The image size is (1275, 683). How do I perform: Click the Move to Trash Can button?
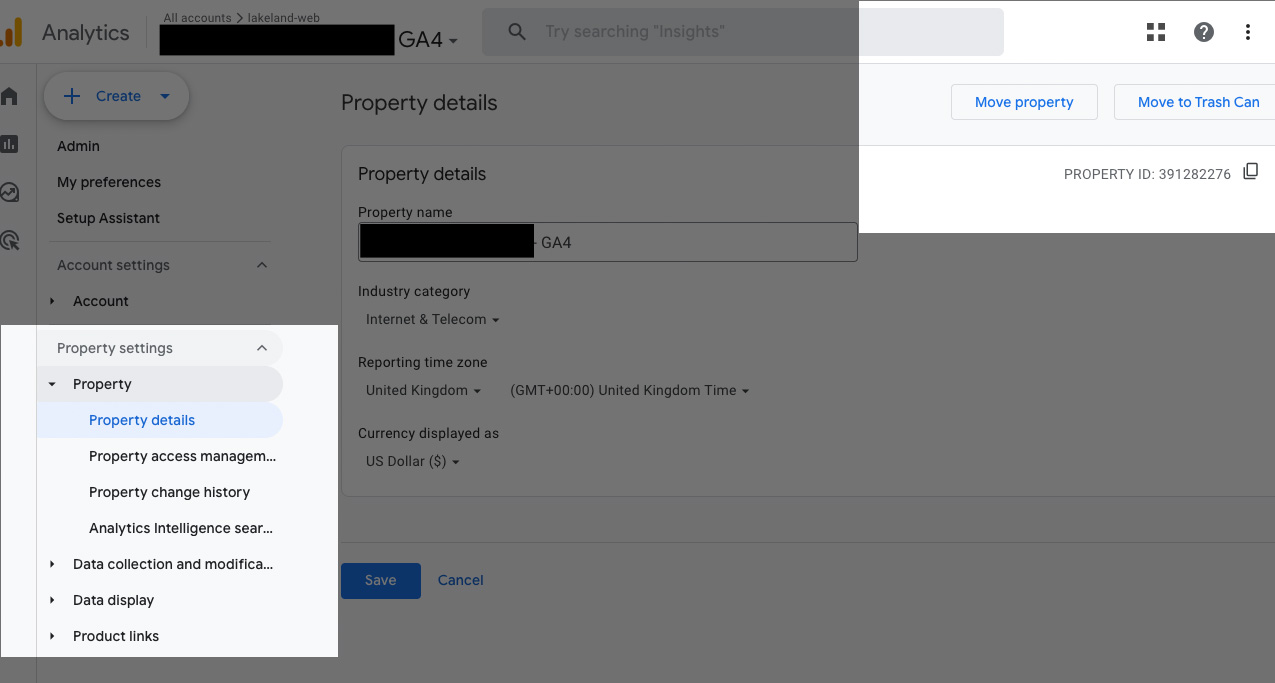pyautogui.click(x=1198, y=102)
